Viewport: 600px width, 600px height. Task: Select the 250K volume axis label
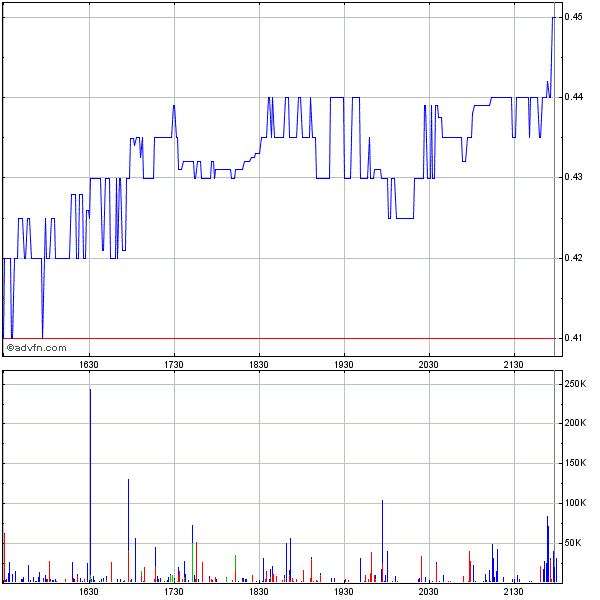pos(575,383)
